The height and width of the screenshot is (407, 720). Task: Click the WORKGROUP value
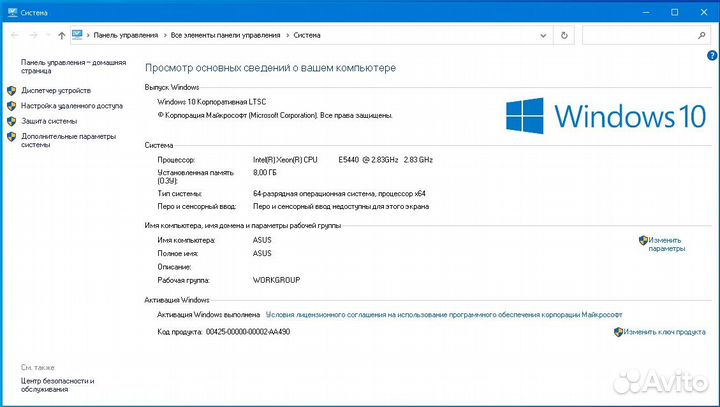pos(276,280)
